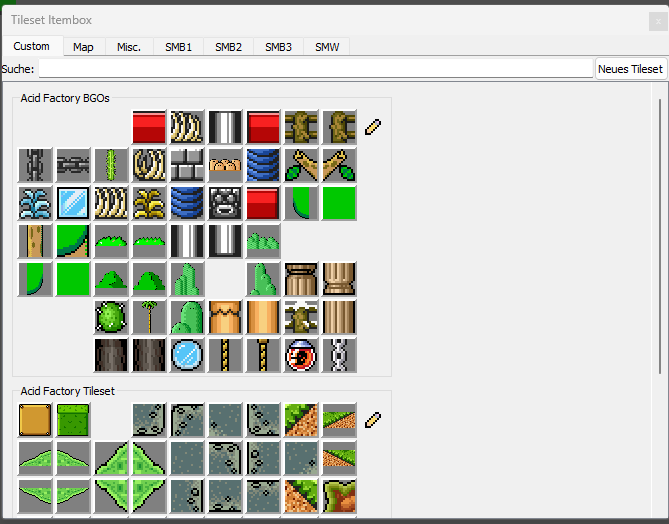Screen dimensions: 669x524
Task: Switch to the SMB2 tab
Action: [228, 47]
